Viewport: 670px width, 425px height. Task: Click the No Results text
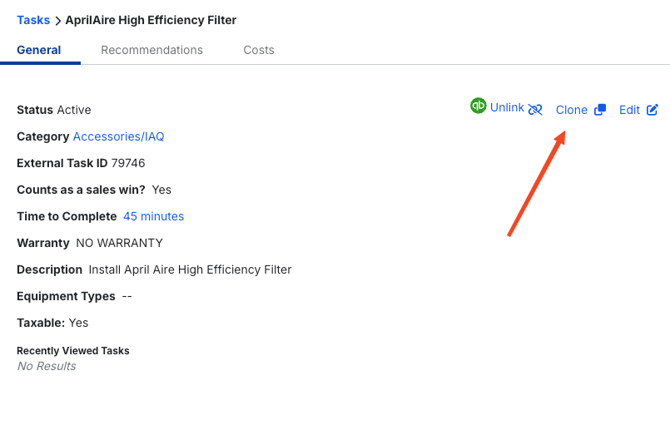point(47,366)
